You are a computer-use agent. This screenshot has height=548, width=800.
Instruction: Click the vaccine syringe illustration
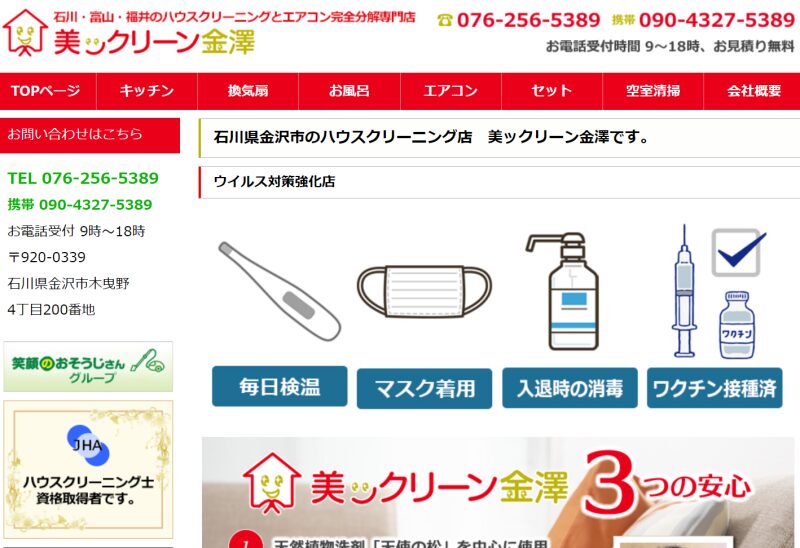click(x=684, y=291)
